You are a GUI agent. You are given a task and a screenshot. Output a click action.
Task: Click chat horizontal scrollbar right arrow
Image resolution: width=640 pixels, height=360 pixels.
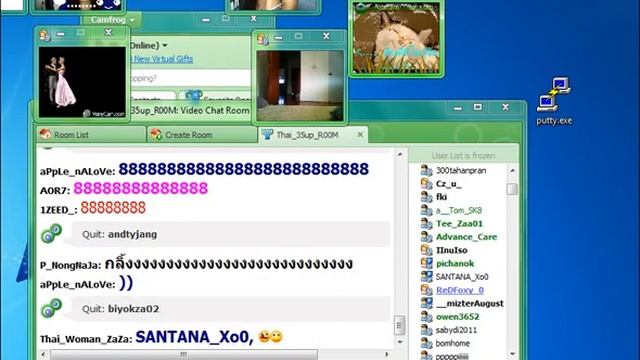click(x=387, y=354)
